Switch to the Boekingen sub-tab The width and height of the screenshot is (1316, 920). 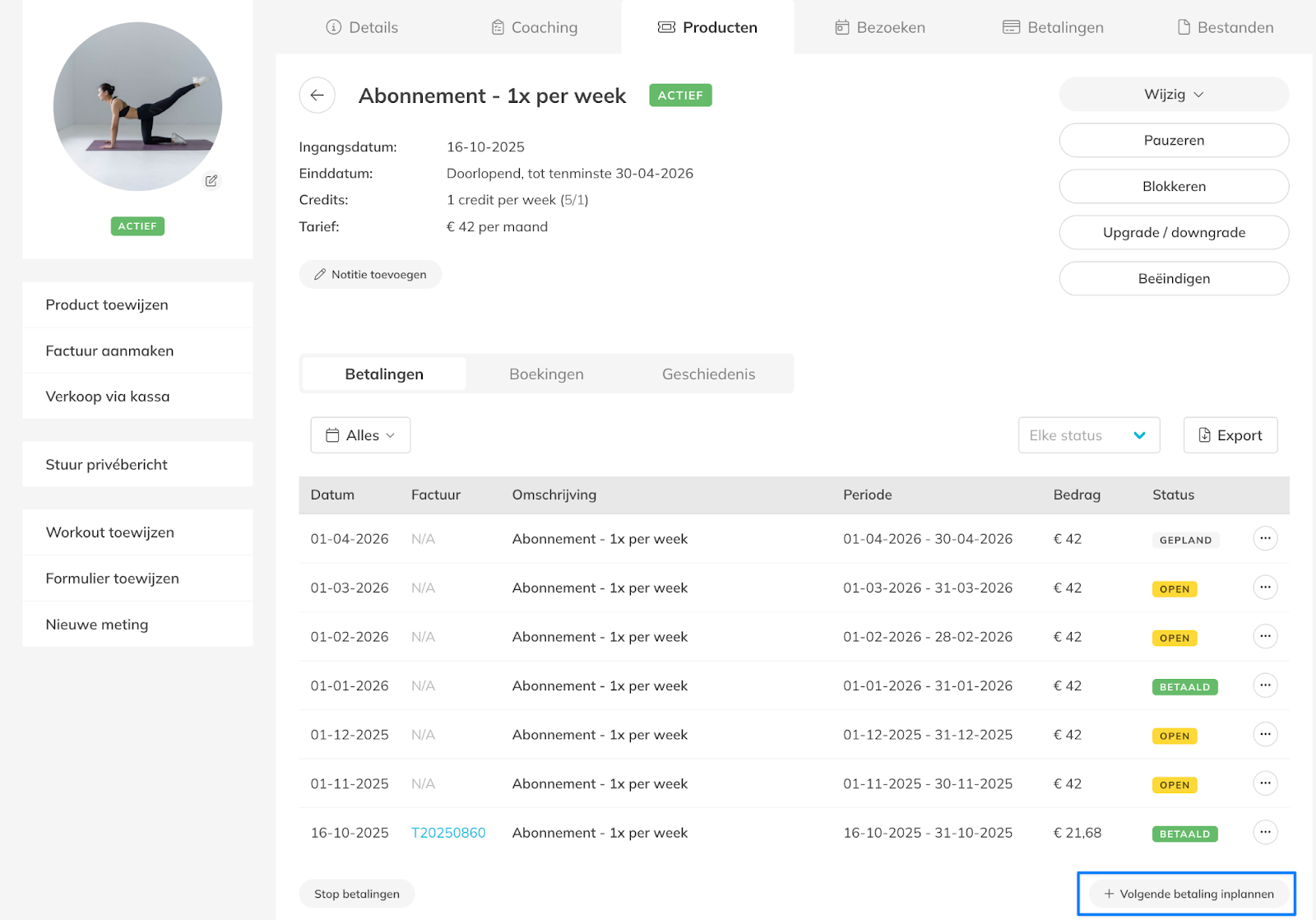546,374
